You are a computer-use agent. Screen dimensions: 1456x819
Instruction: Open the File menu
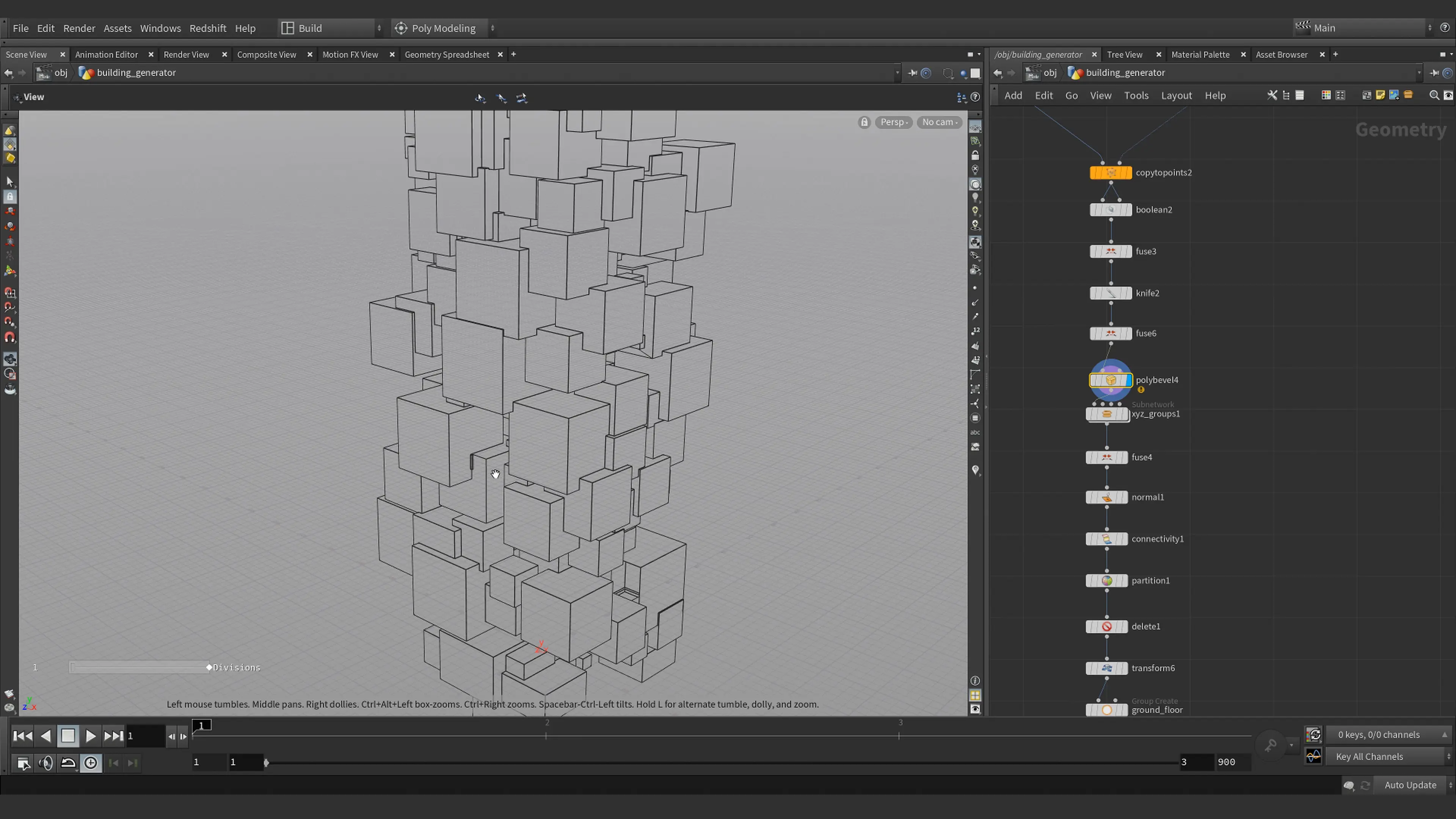tap(21, 28)
